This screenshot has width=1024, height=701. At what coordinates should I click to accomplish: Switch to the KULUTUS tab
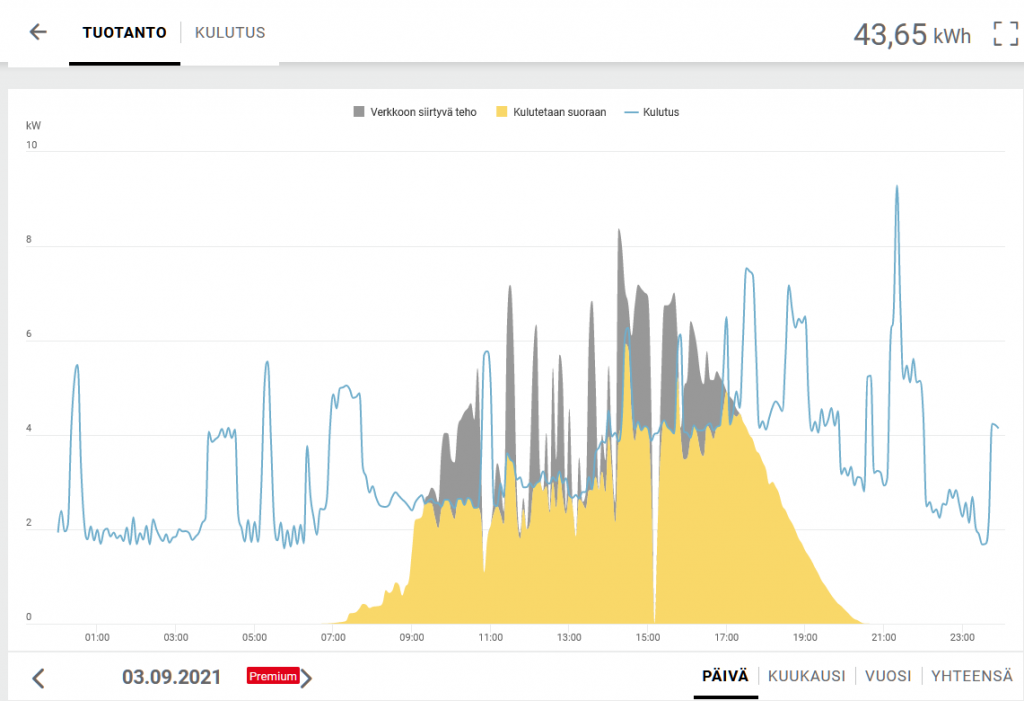click(230, 33)
